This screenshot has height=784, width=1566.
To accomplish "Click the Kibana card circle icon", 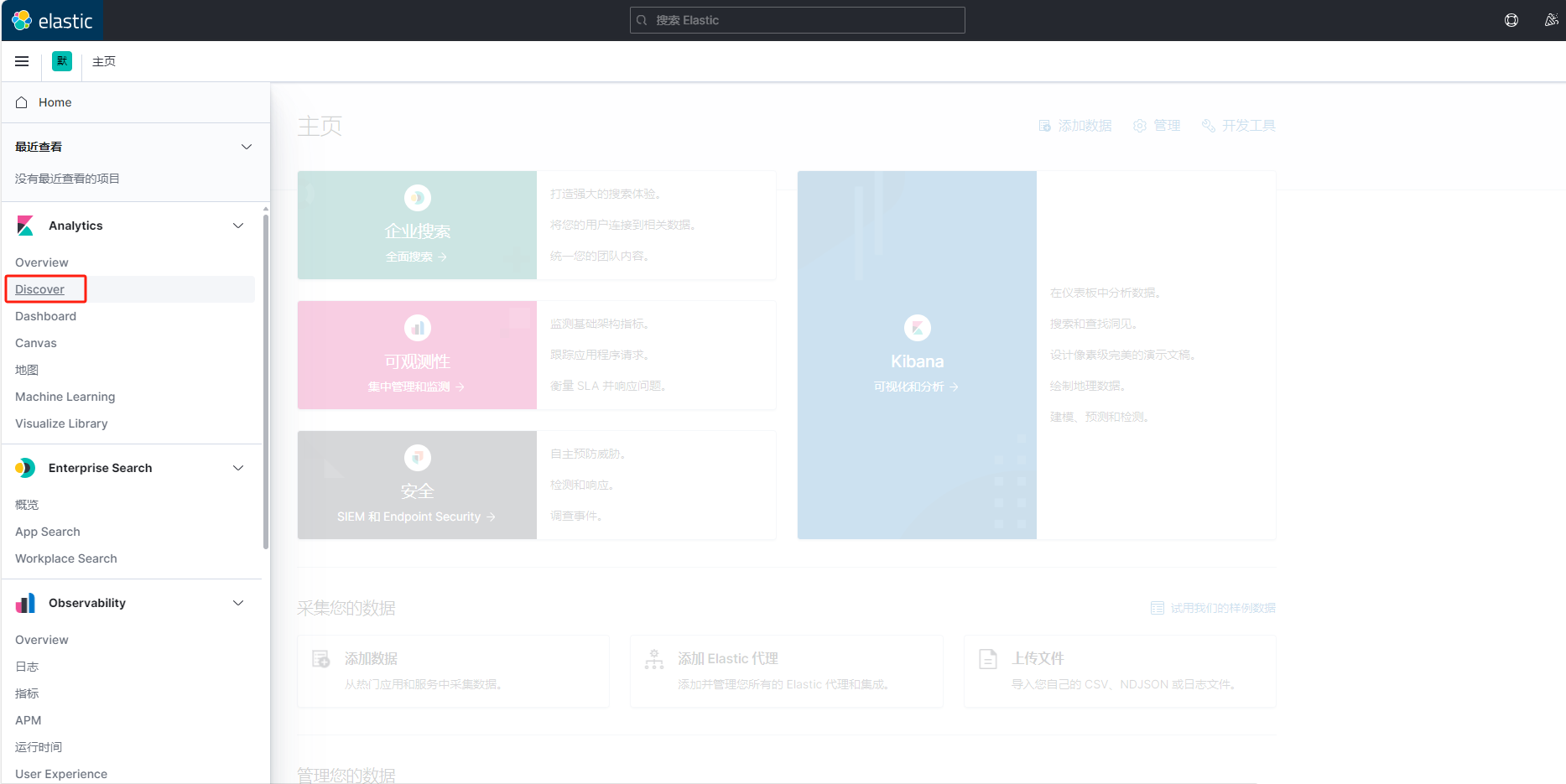I will 918,328.
